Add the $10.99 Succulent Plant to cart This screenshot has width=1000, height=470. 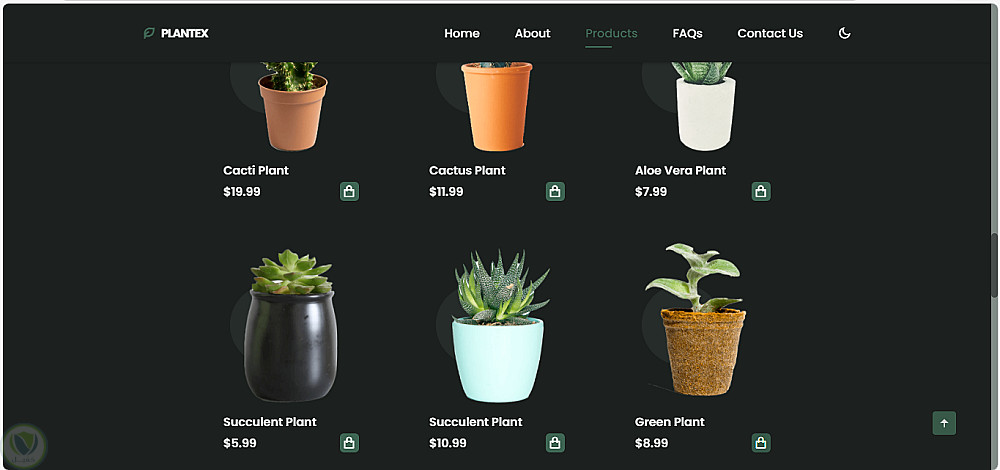pyautogui.click(x=555, y=443)
